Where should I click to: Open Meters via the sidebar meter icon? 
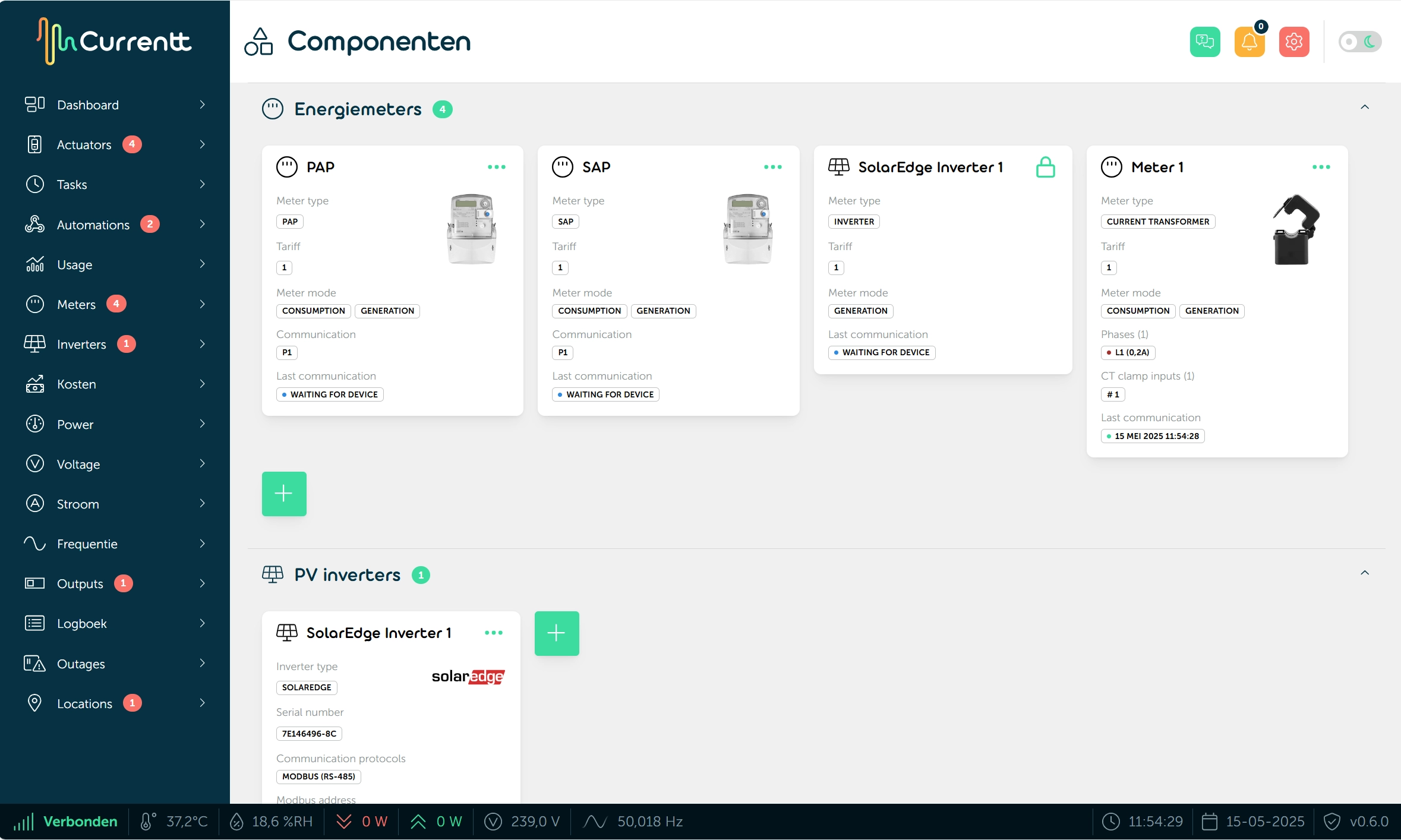34,304
